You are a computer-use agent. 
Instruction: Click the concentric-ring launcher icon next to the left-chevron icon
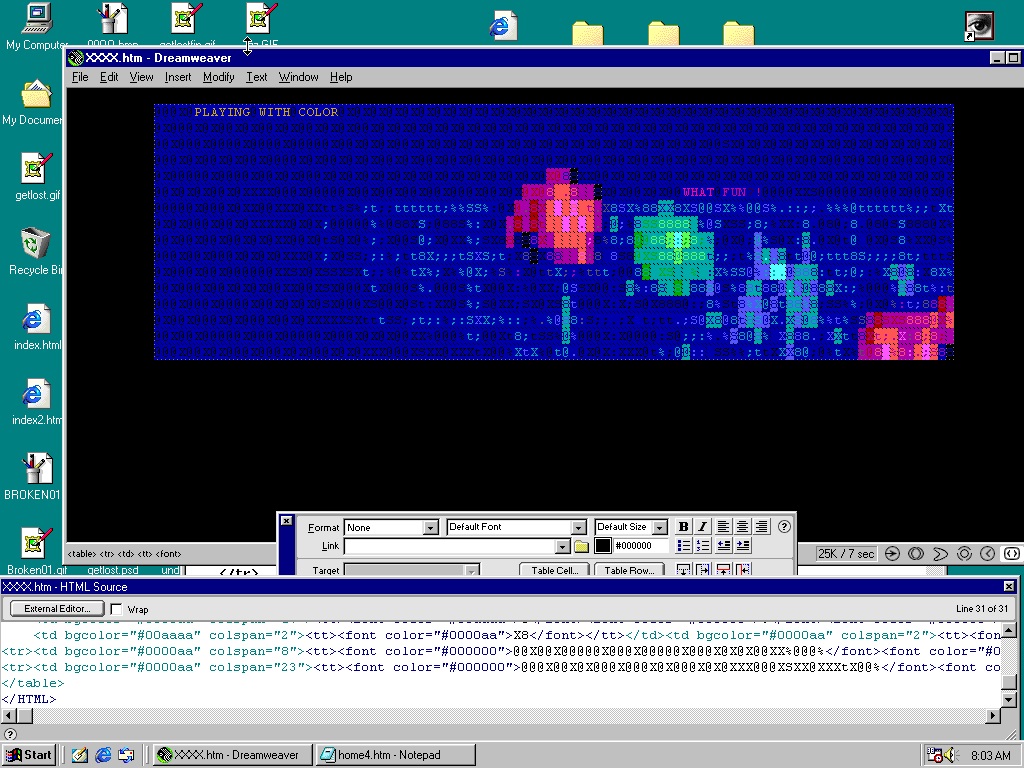click(964, 554)
